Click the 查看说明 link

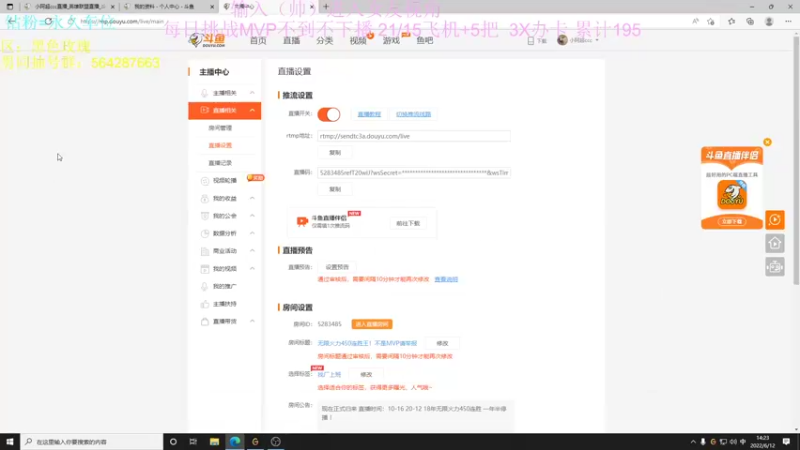[x=446, y=280]
